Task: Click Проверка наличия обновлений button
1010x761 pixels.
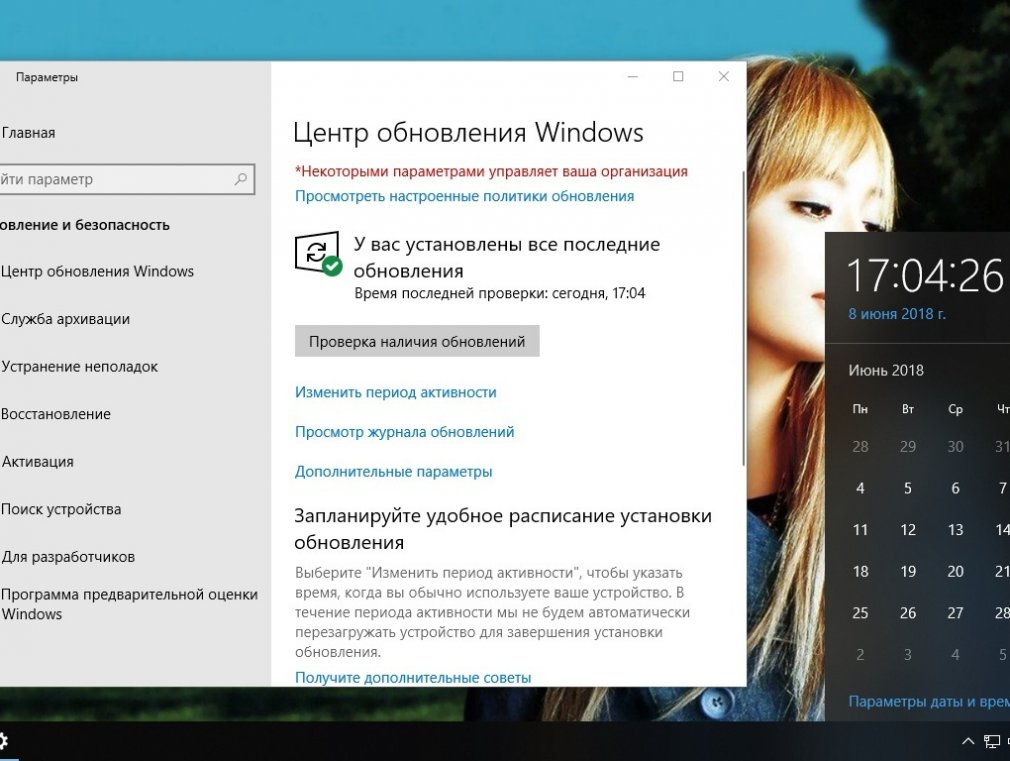Action: click(x=417, y=341)
